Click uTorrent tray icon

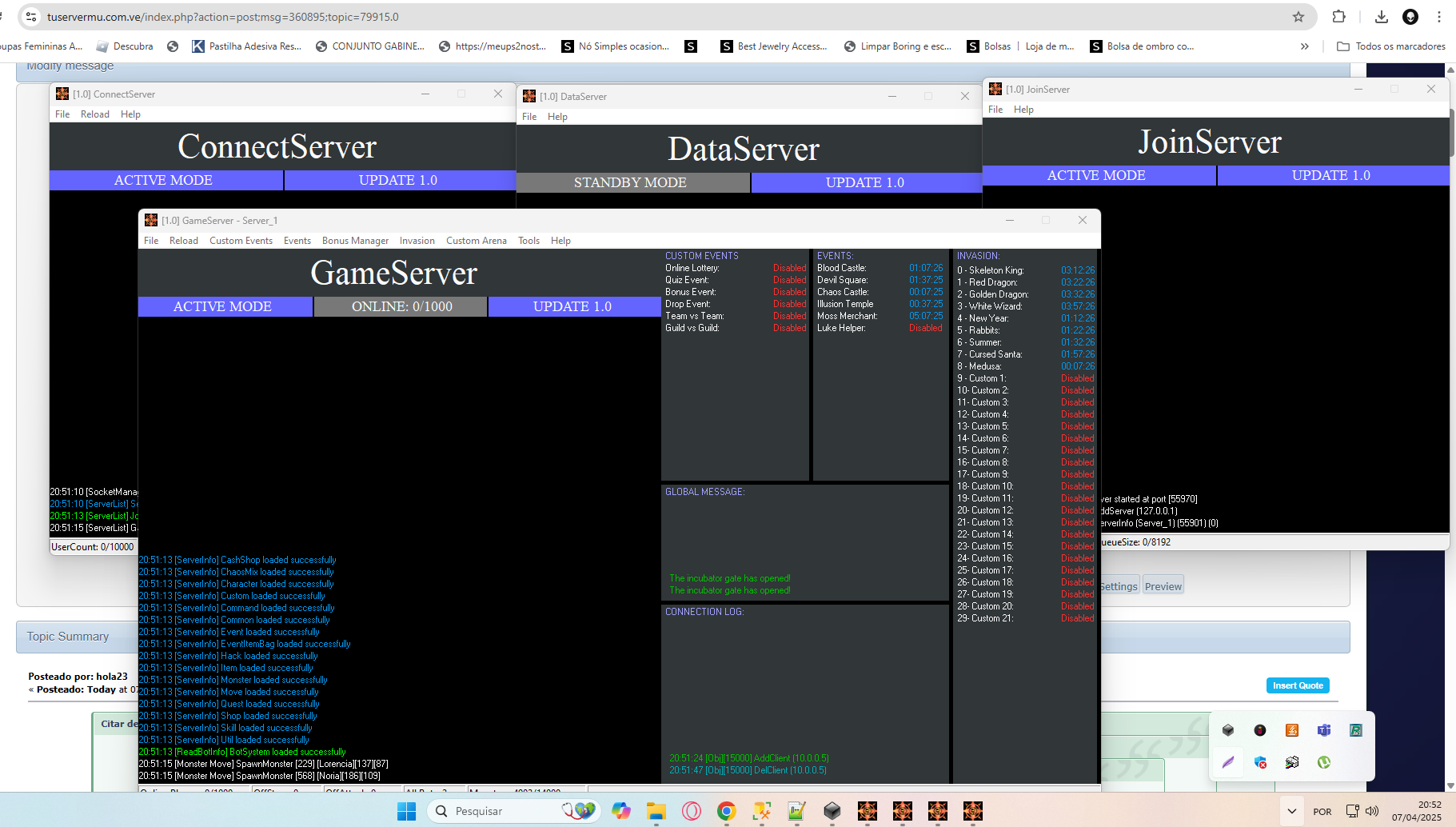coord(1324,762)
